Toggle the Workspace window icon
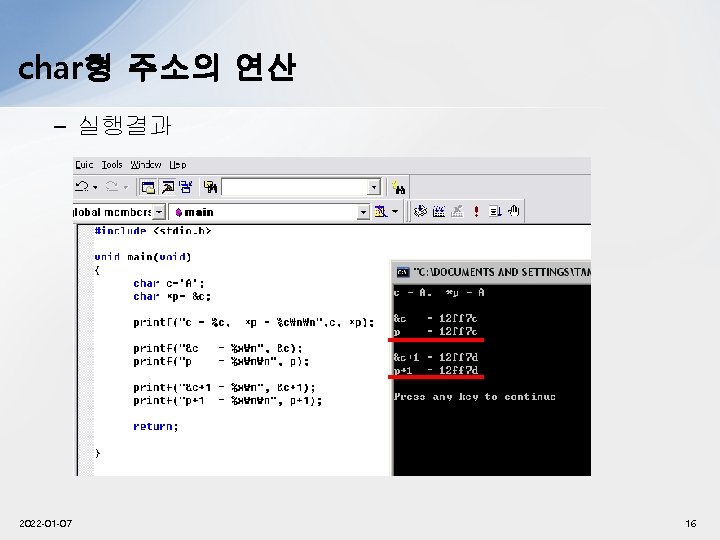The height and width of the screenshot is (540, 720). point(148,187)
